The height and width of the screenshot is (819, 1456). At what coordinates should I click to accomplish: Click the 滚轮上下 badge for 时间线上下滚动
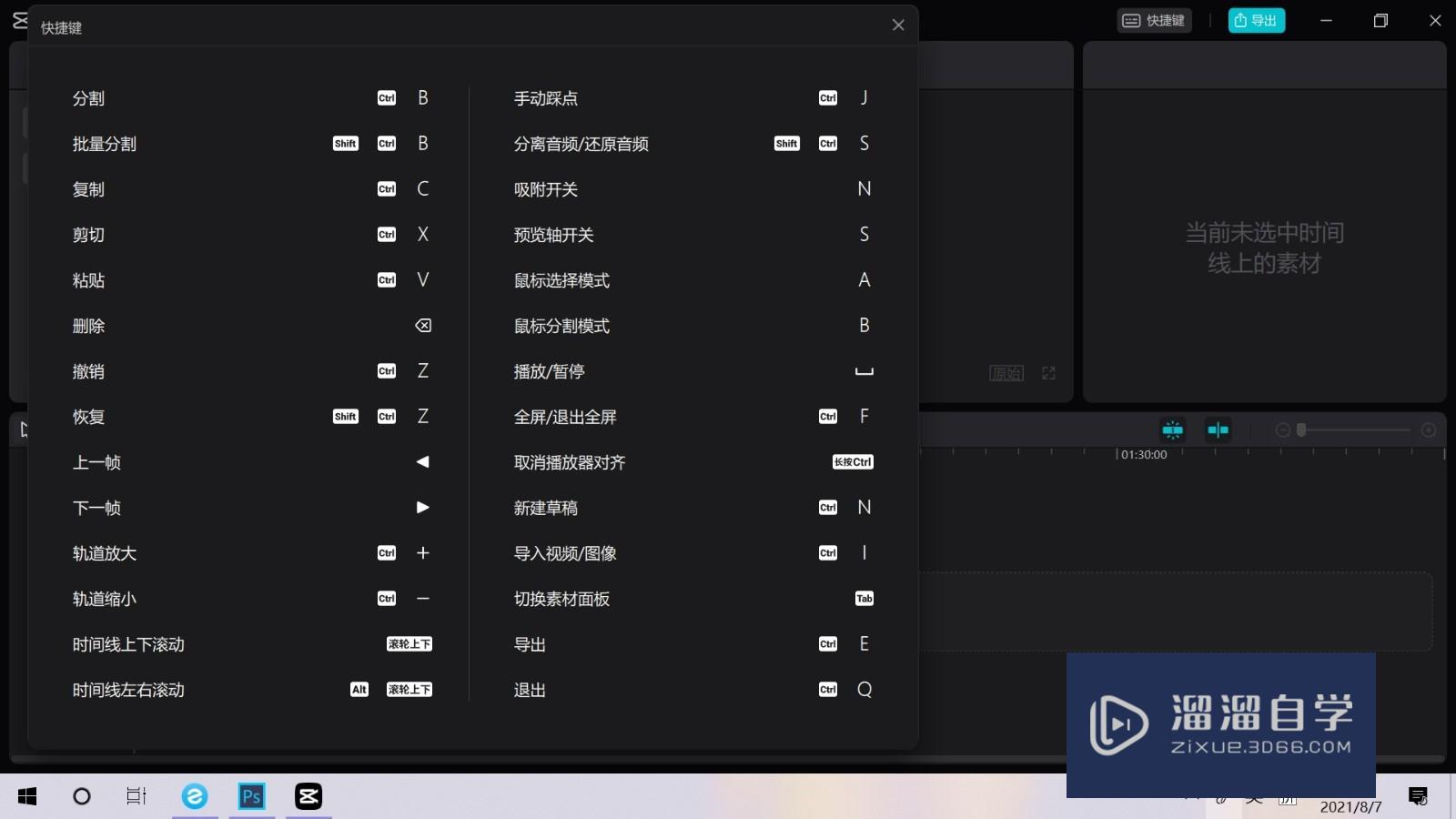[409, 644]
